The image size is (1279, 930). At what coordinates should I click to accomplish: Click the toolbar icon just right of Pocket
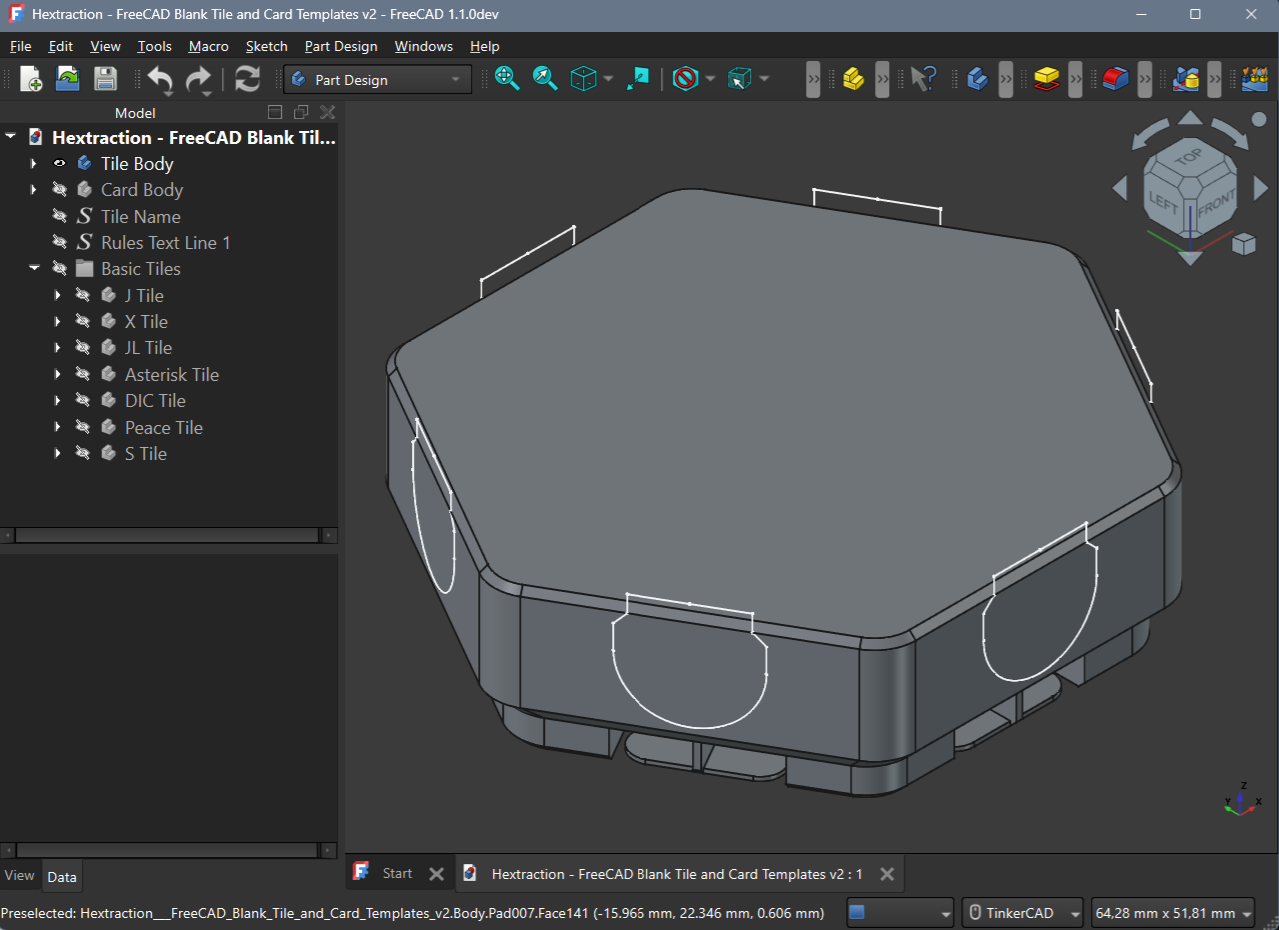pos(1186,79)
